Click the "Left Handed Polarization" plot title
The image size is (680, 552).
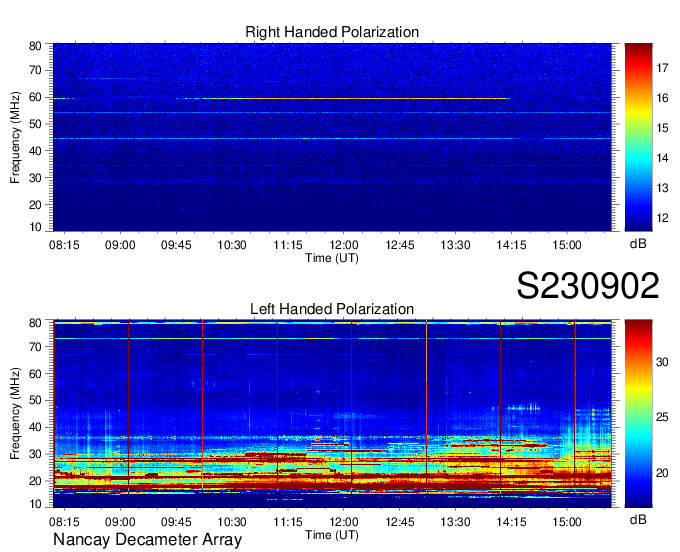pyautogui.click(x=332, y=309)
